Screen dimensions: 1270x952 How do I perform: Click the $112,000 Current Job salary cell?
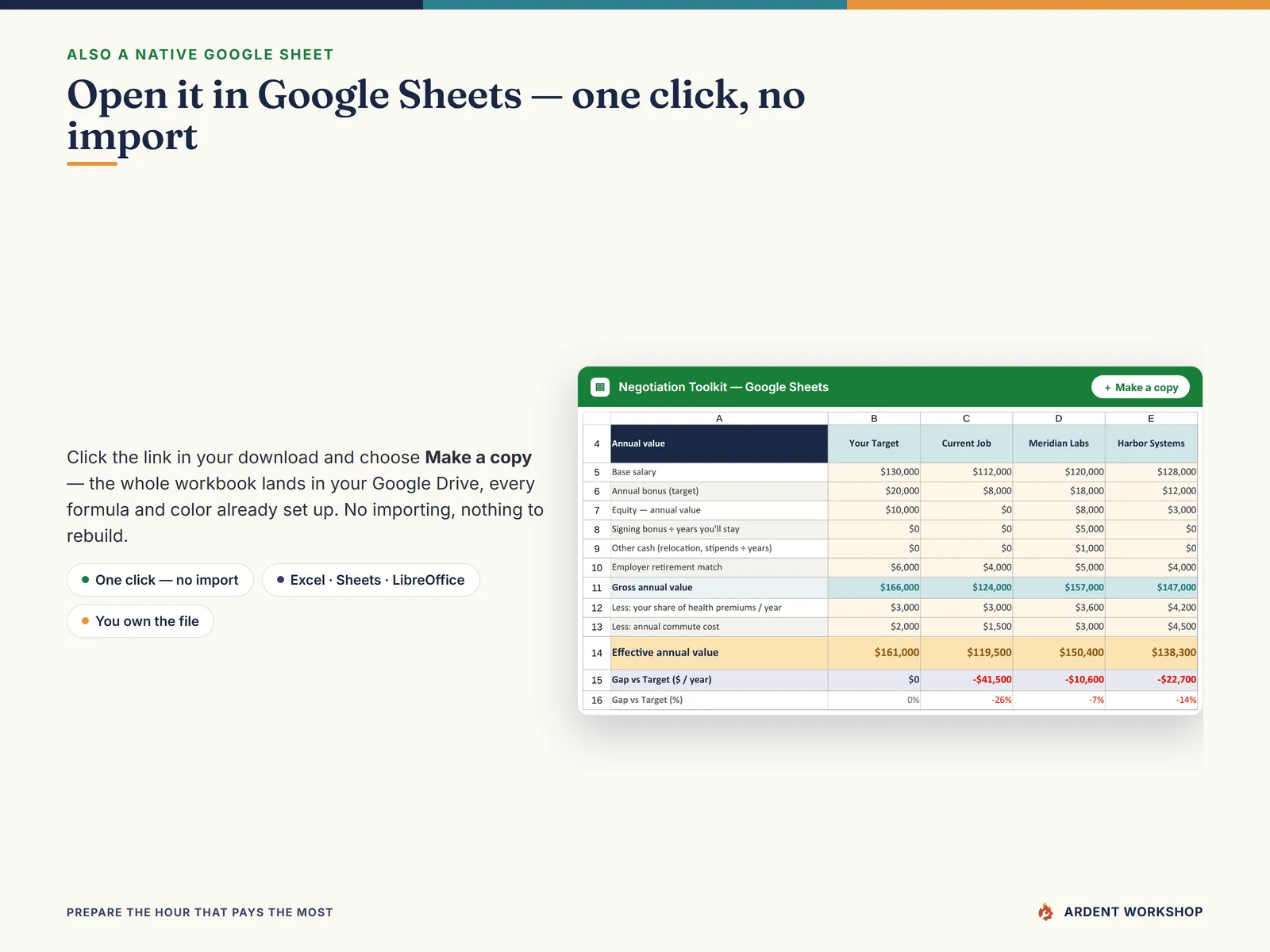click(966, 472)
